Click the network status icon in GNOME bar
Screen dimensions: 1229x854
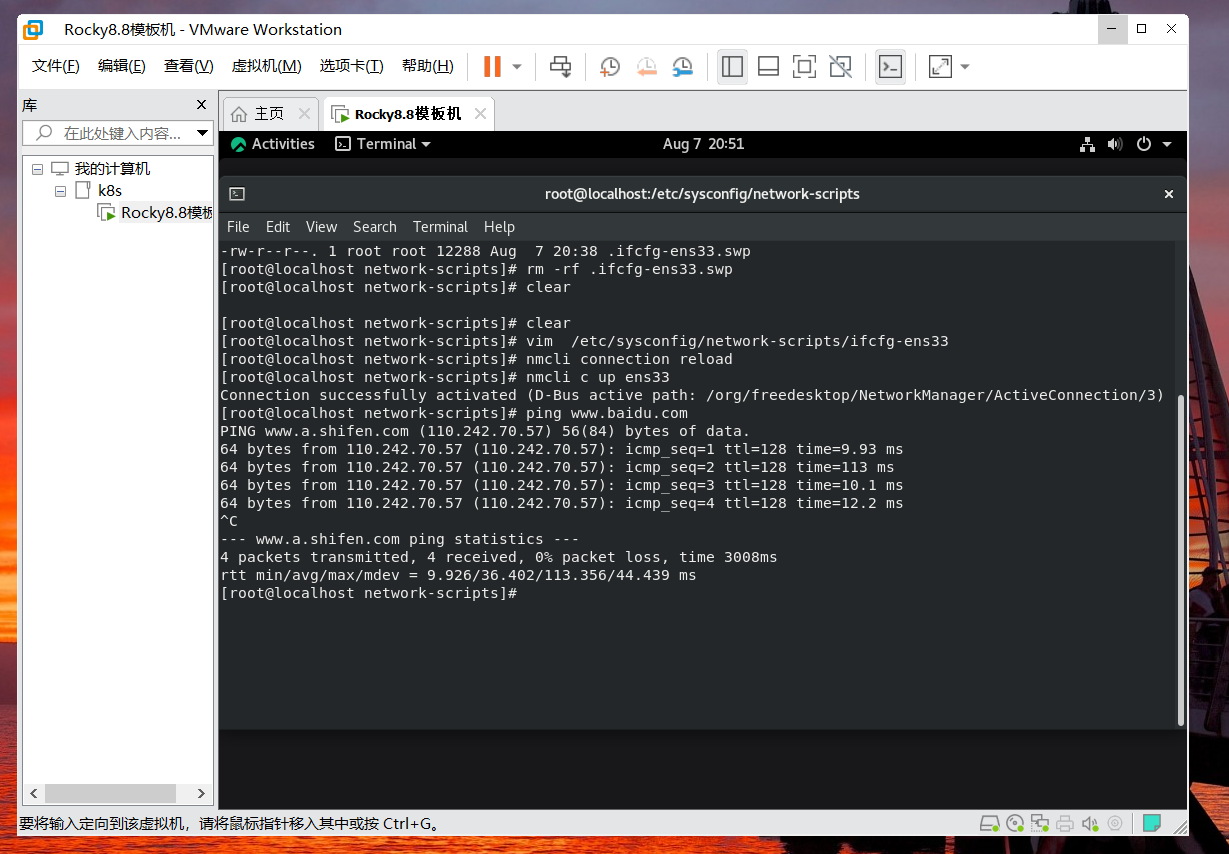pos(1087,144)
